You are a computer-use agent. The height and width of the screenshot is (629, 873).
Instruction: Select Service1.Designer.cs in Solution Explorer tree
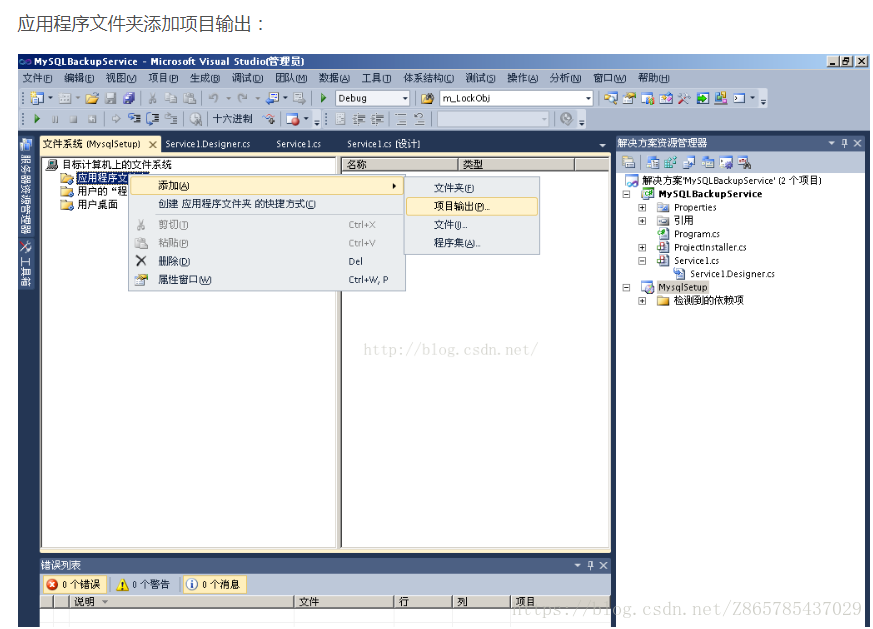pos(732,274)
